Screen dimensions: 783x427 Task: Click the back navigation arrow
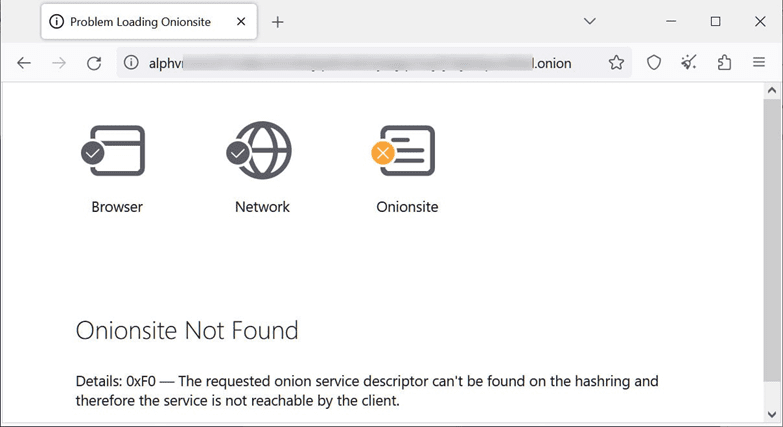[x=24, y=63]
